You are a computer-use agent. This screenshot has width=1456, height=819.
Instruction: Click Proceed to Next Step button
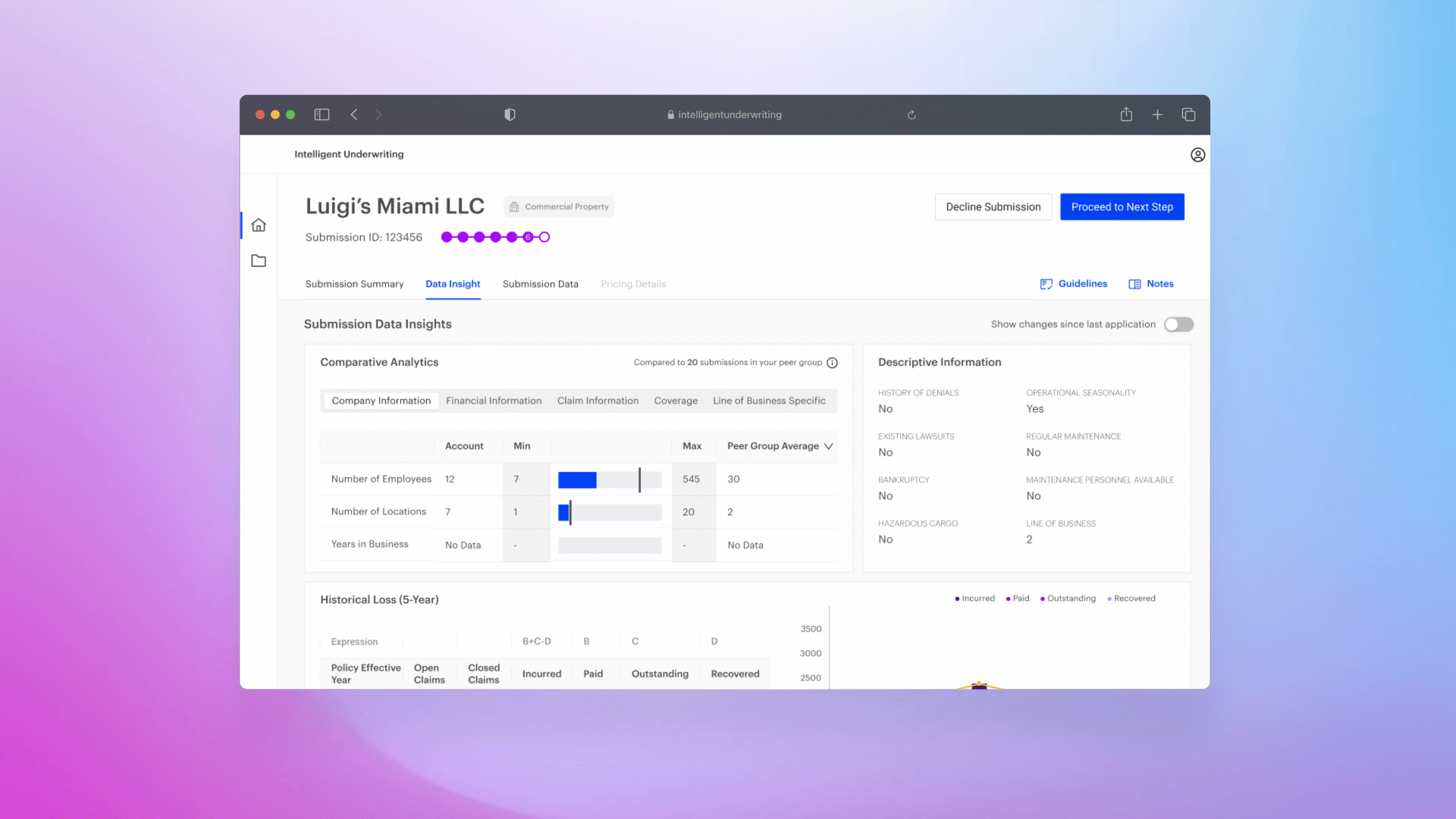[x=1122, y=207]
